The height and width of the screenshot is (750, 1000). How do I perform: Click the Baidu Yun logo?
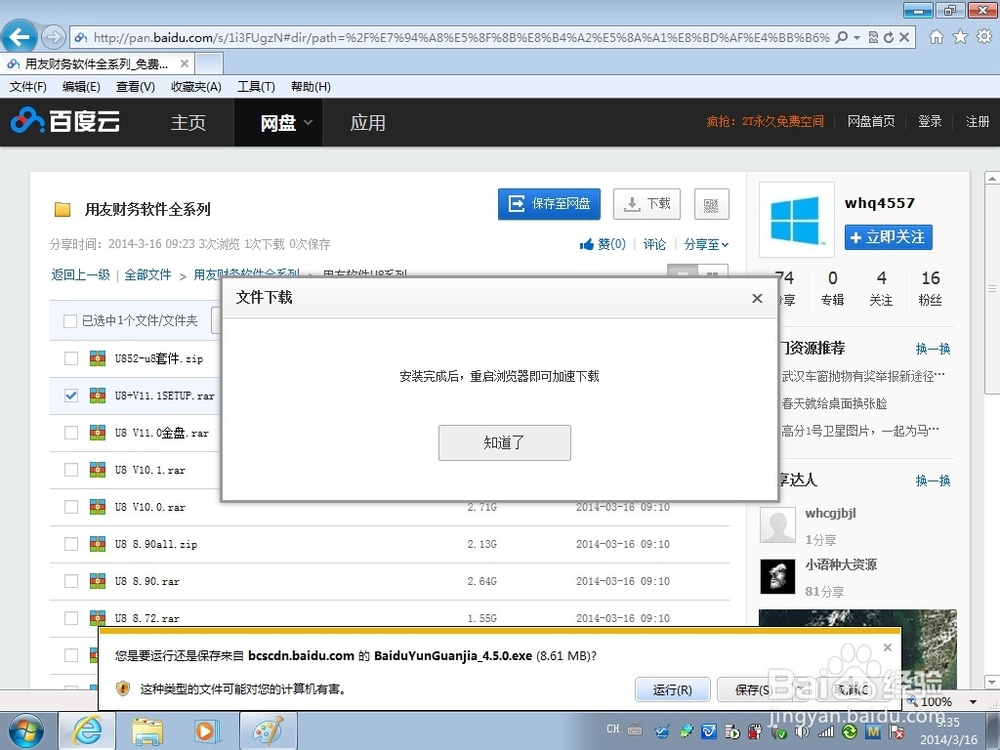click(x=65, y=121)
